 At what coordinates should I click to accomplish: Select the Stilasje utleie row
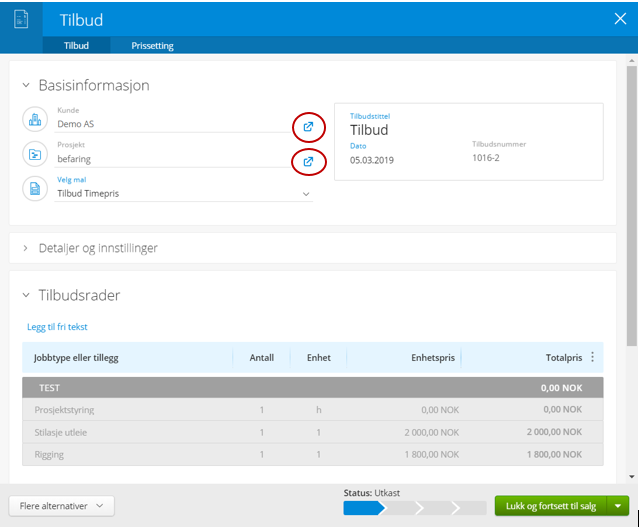tap(313, 432)
